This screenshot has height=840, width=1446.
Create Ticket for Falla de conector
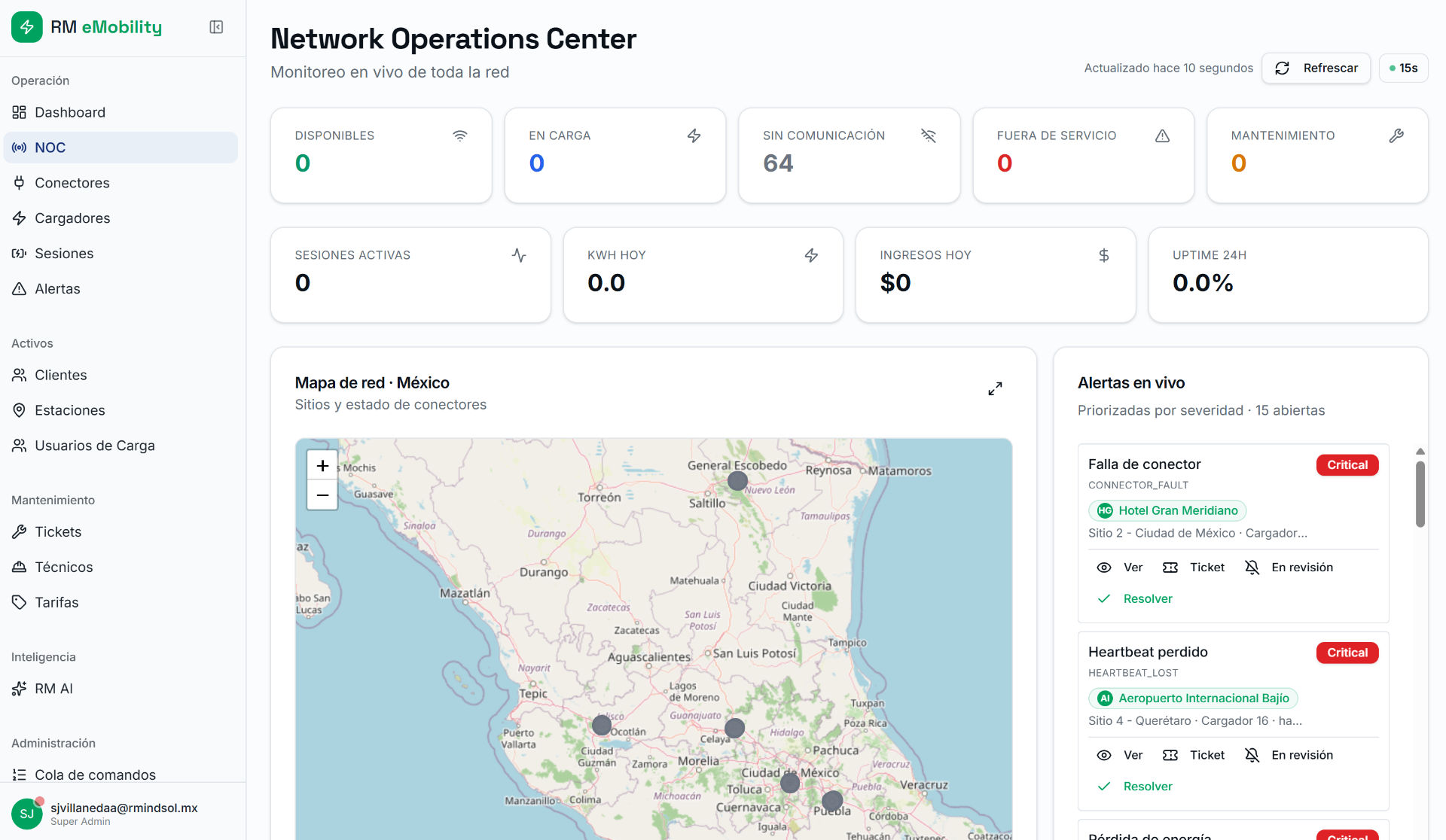pyautogui.click(x=1194, y=568)
